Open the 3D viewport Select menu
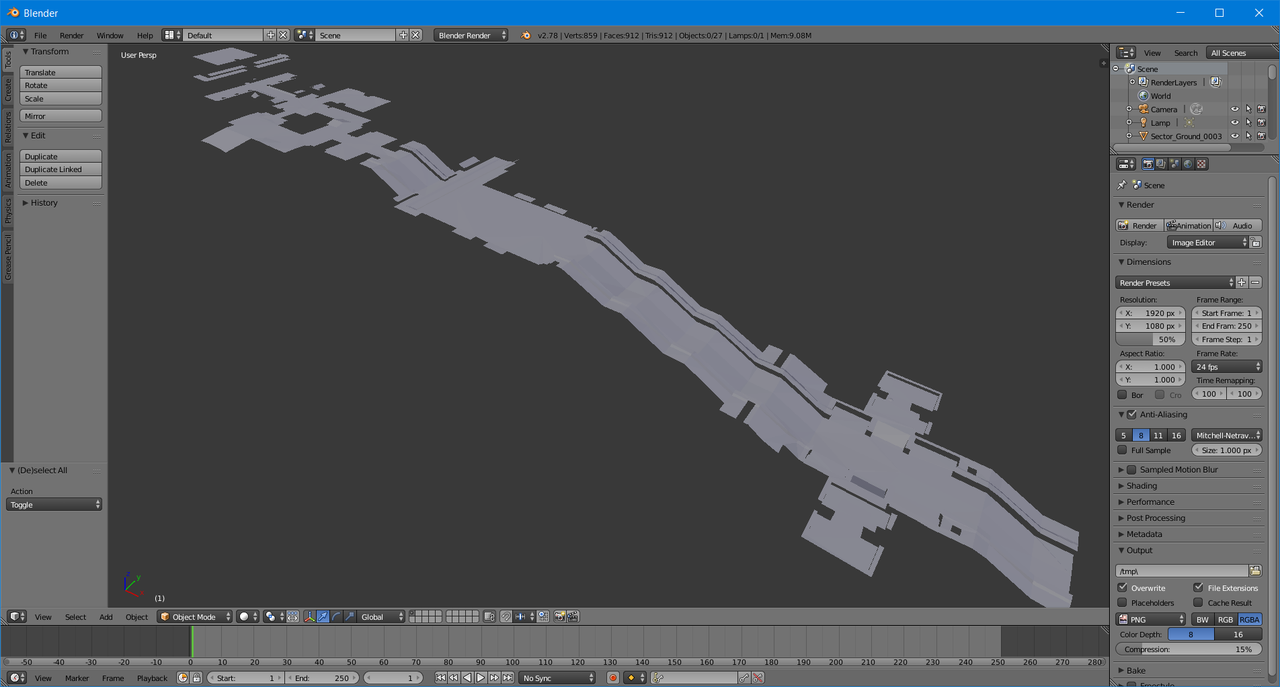Image resolution: width=1280 pixels, height=687 pixels. [x=76, y=617]
